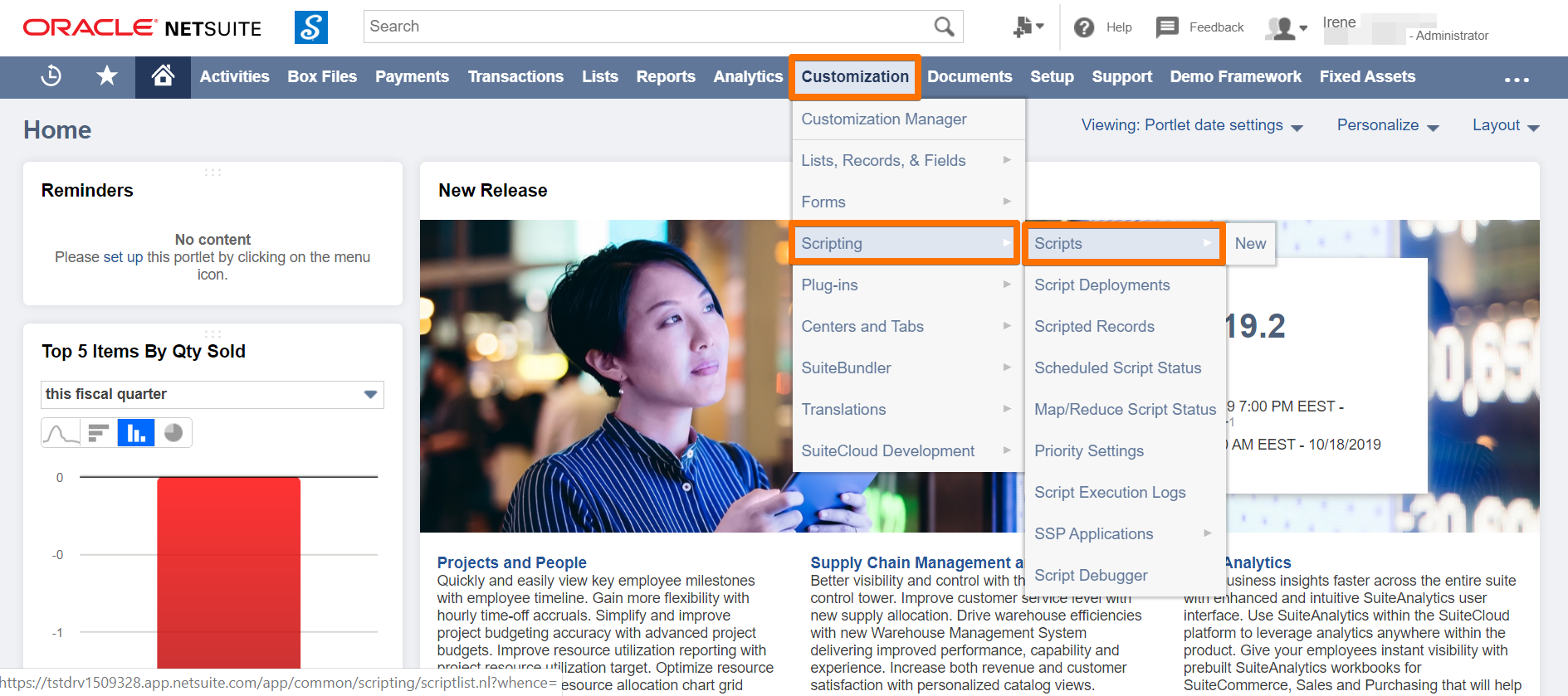Open Map/Reduce Script Status
The width and height of the screenshot is (1568, 696).
coord(1125,410)
